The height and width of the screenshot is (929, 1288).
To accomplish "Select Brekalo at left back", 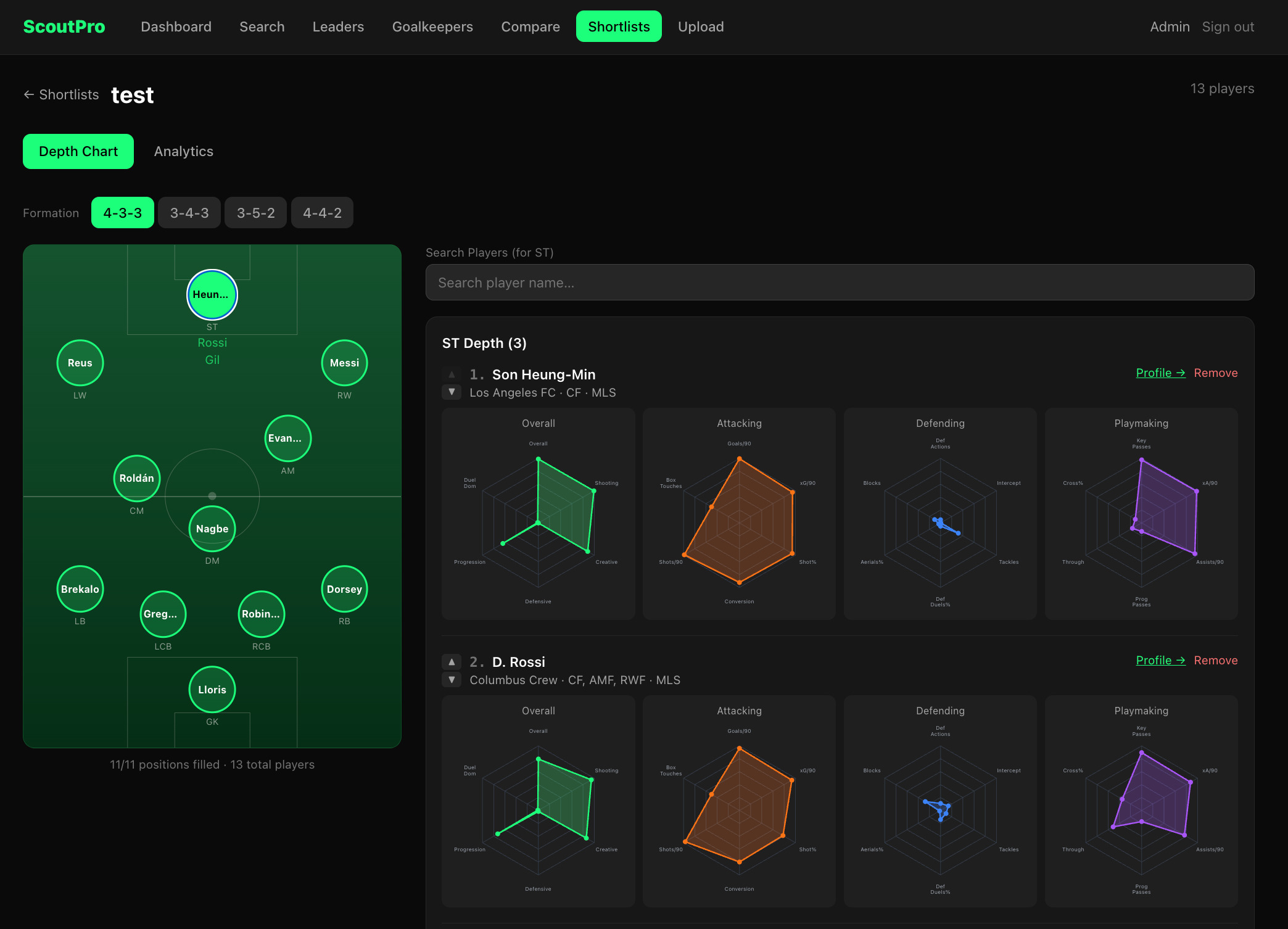I will (80, 588).
